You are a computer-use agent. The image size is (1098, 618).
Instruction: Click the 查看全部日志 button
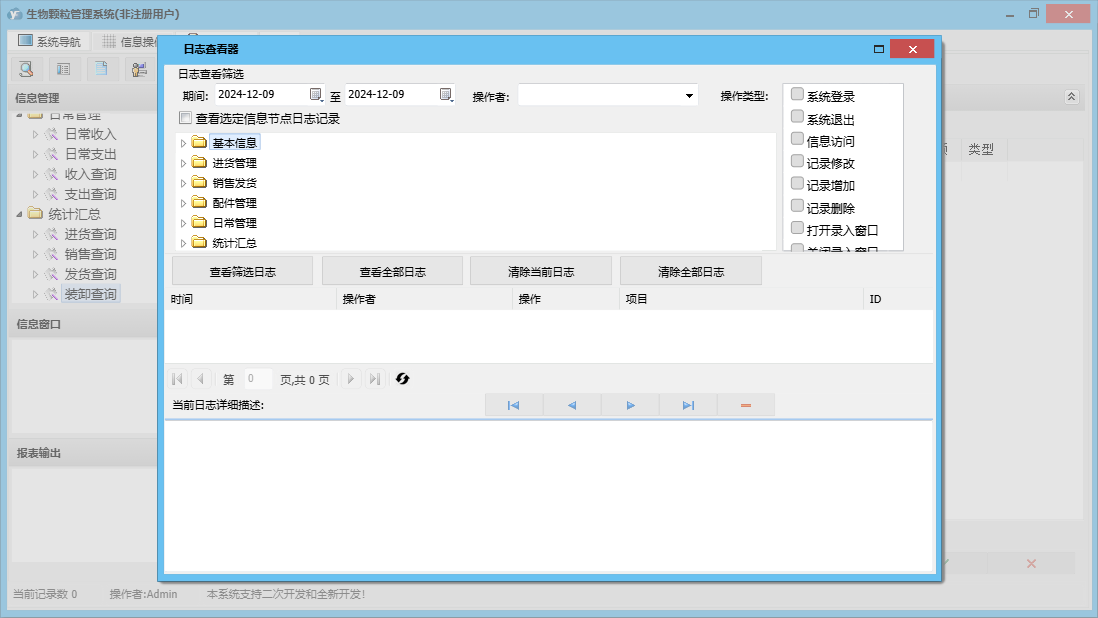[392, 272]
